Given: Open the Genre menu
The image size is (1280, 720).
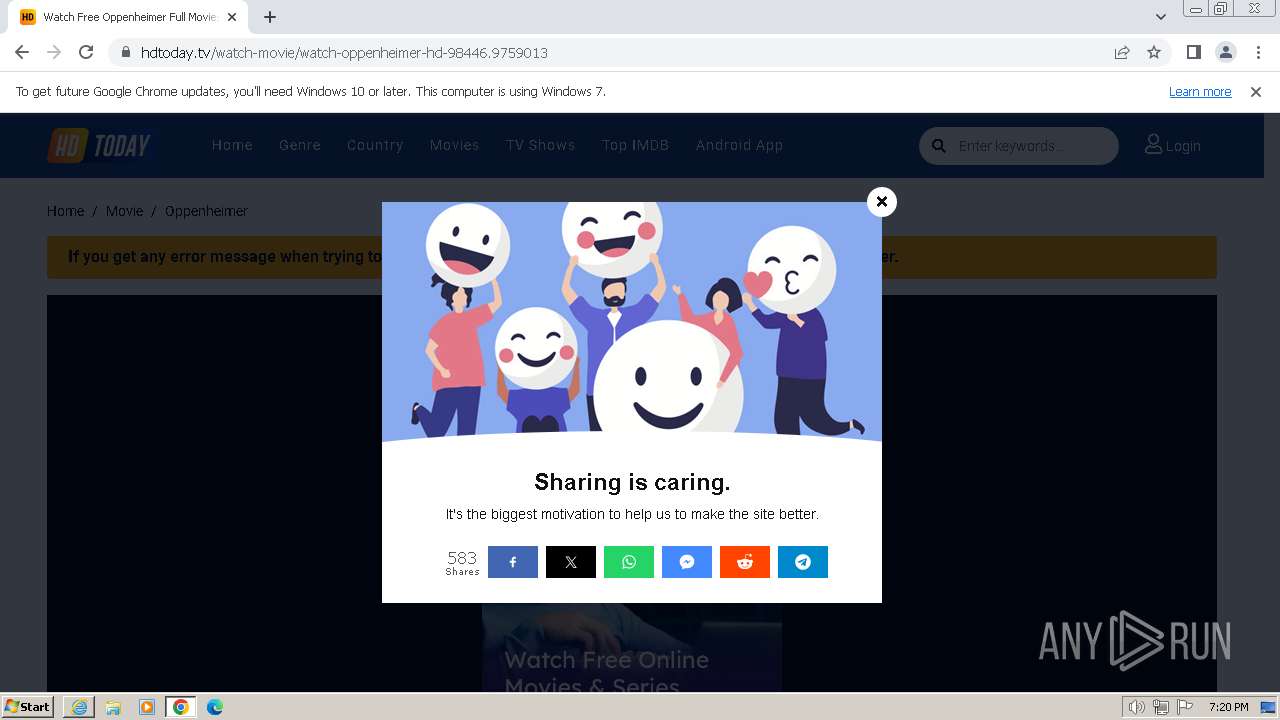Looking at the screenshot, I should coord(300,145).
